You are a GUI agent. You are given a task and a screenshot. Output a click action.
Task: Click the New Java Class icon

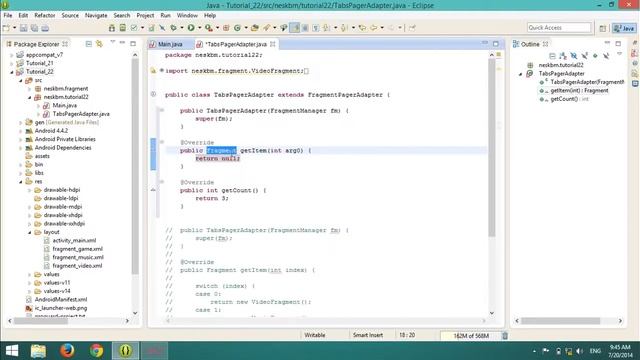237,28
